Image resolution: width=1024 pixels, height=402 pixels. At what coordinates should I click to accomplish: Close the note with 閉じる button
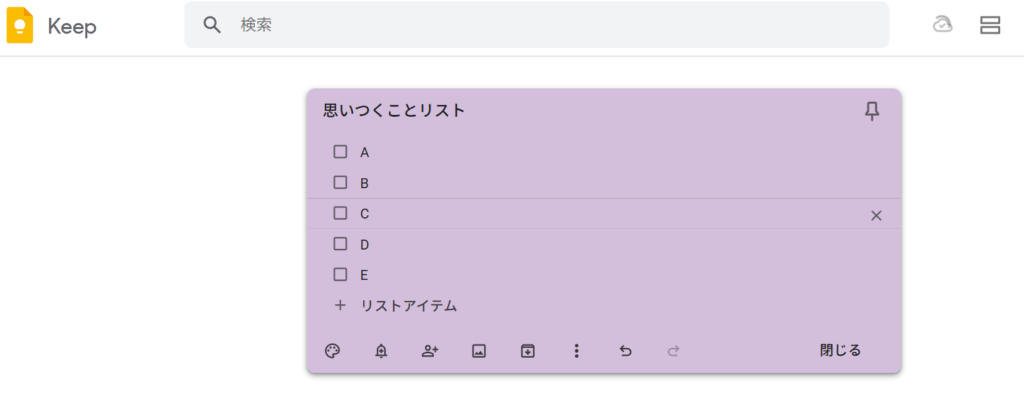point(840,350)
